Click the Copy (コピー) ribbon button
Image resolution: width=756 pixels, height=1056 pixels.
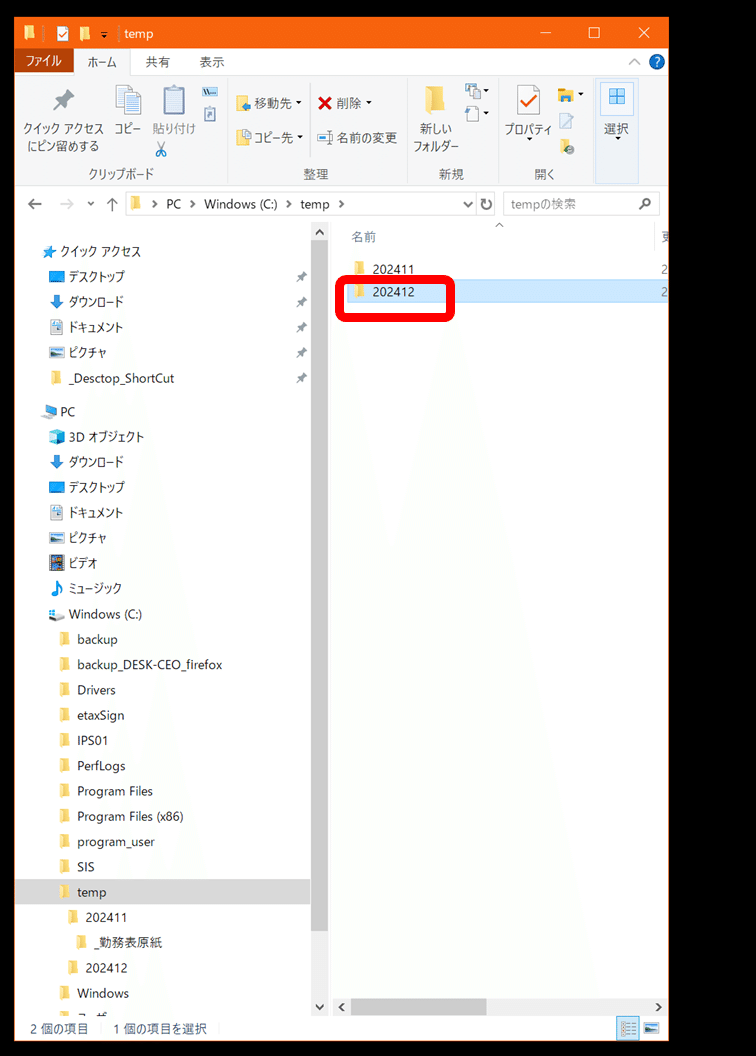127,110
